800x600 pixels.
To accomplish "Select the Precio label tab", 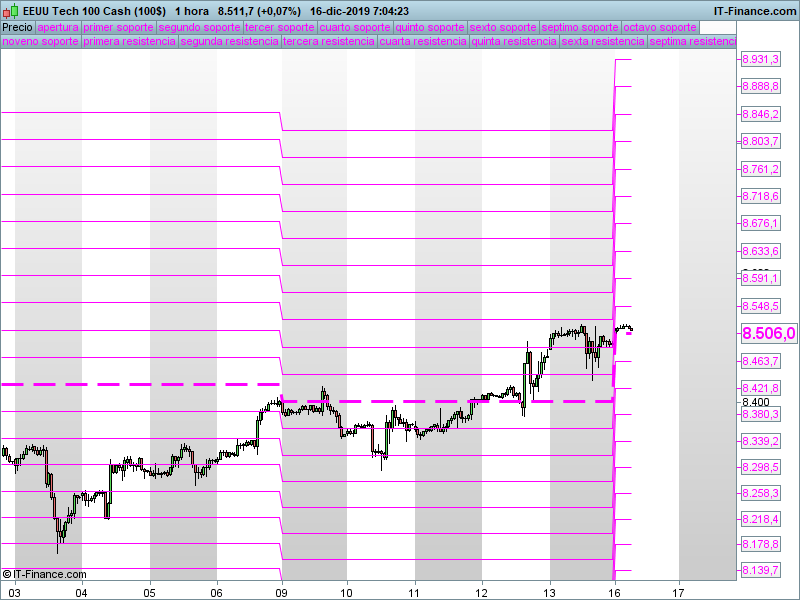I will point(17,28).
